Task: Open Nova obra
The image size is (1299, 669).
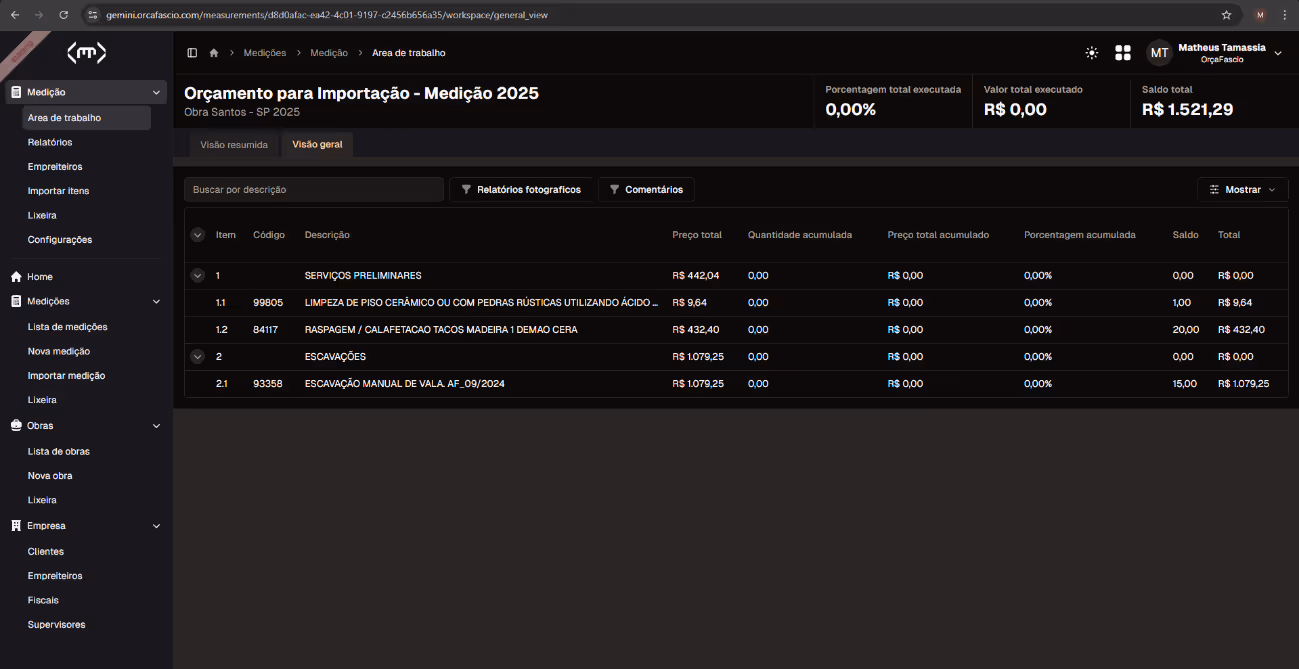Action: [x=50, y=476]
